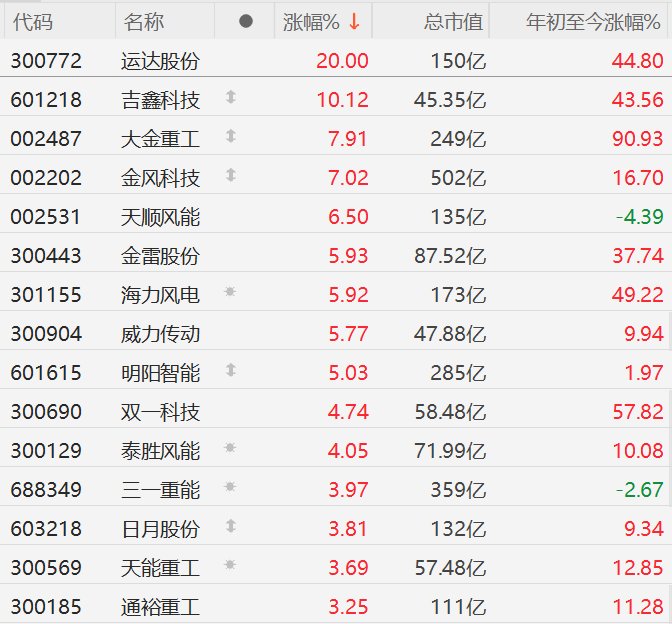
Task: Click stock code 300185
Action: pos(46,607)
